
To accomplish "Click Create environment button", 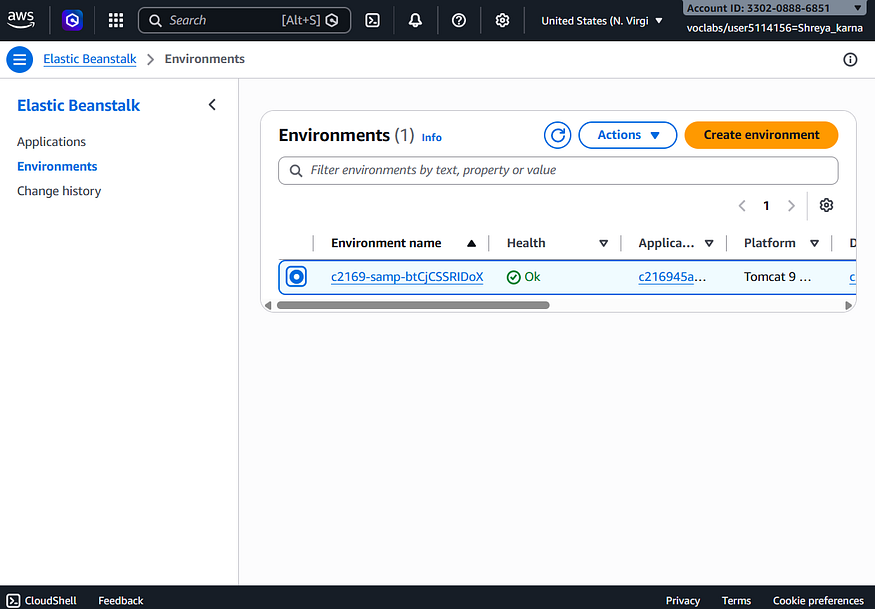I will [x=761, y=135].
